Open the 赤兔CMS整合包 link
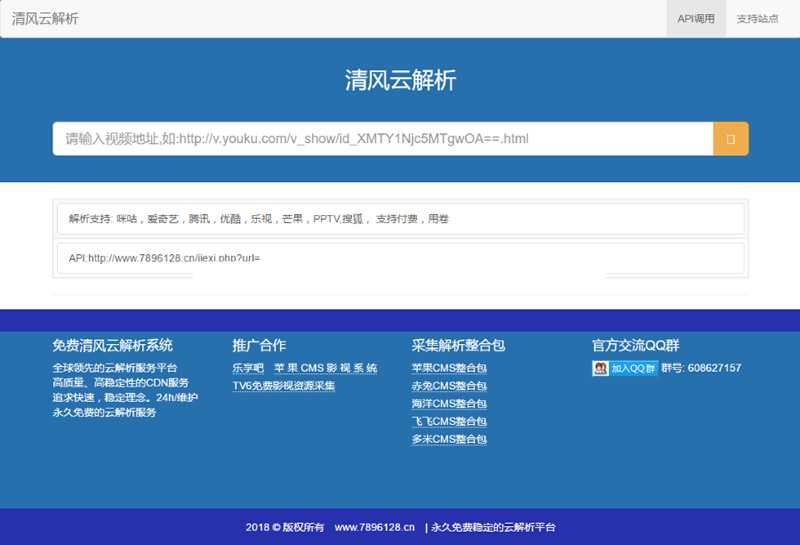 coord(449,386)
